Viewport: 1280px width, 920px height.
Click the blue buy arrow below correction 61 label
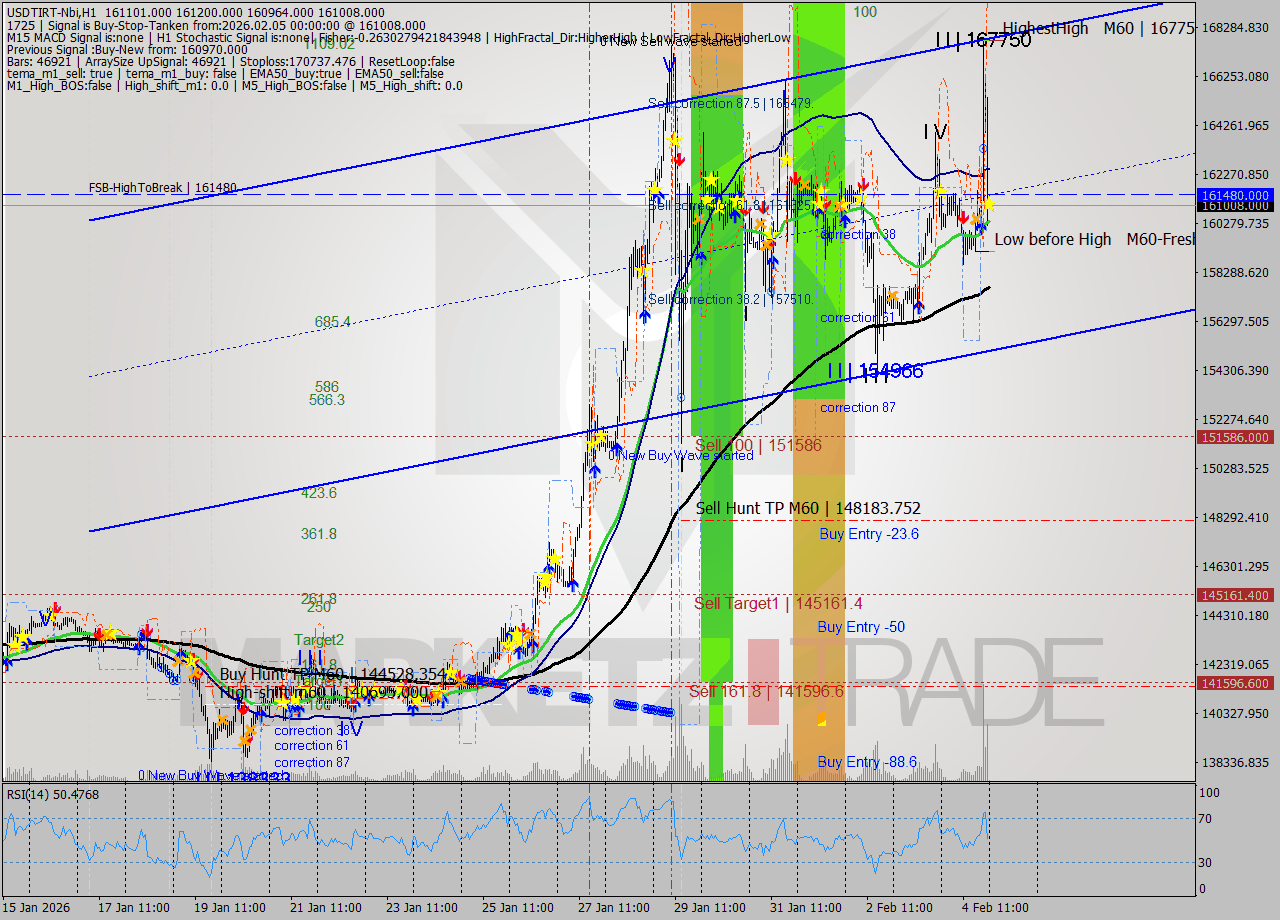click(919, 306)
